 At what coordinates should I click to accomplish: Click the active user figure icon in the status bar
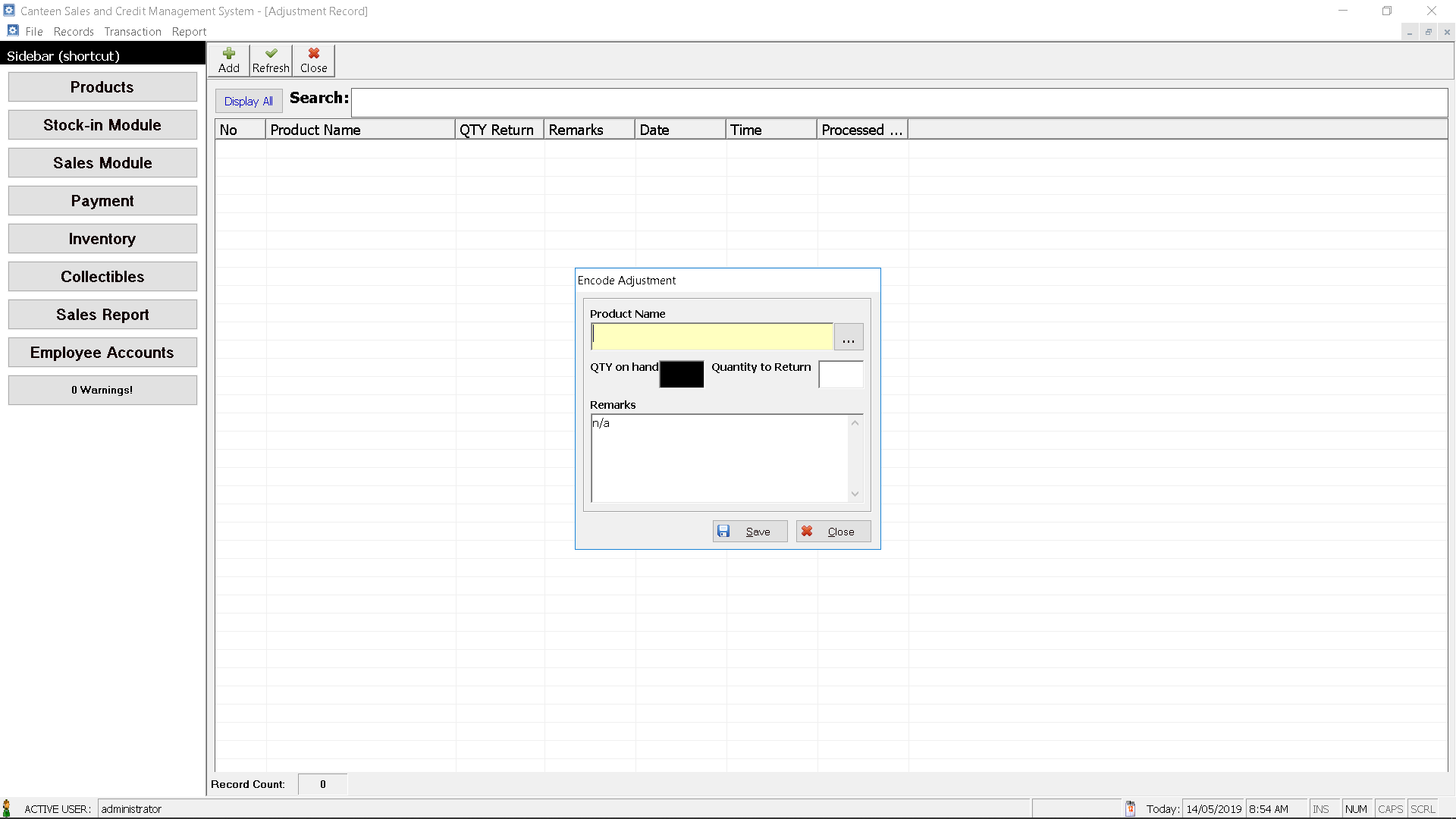(x=7, y=808)
